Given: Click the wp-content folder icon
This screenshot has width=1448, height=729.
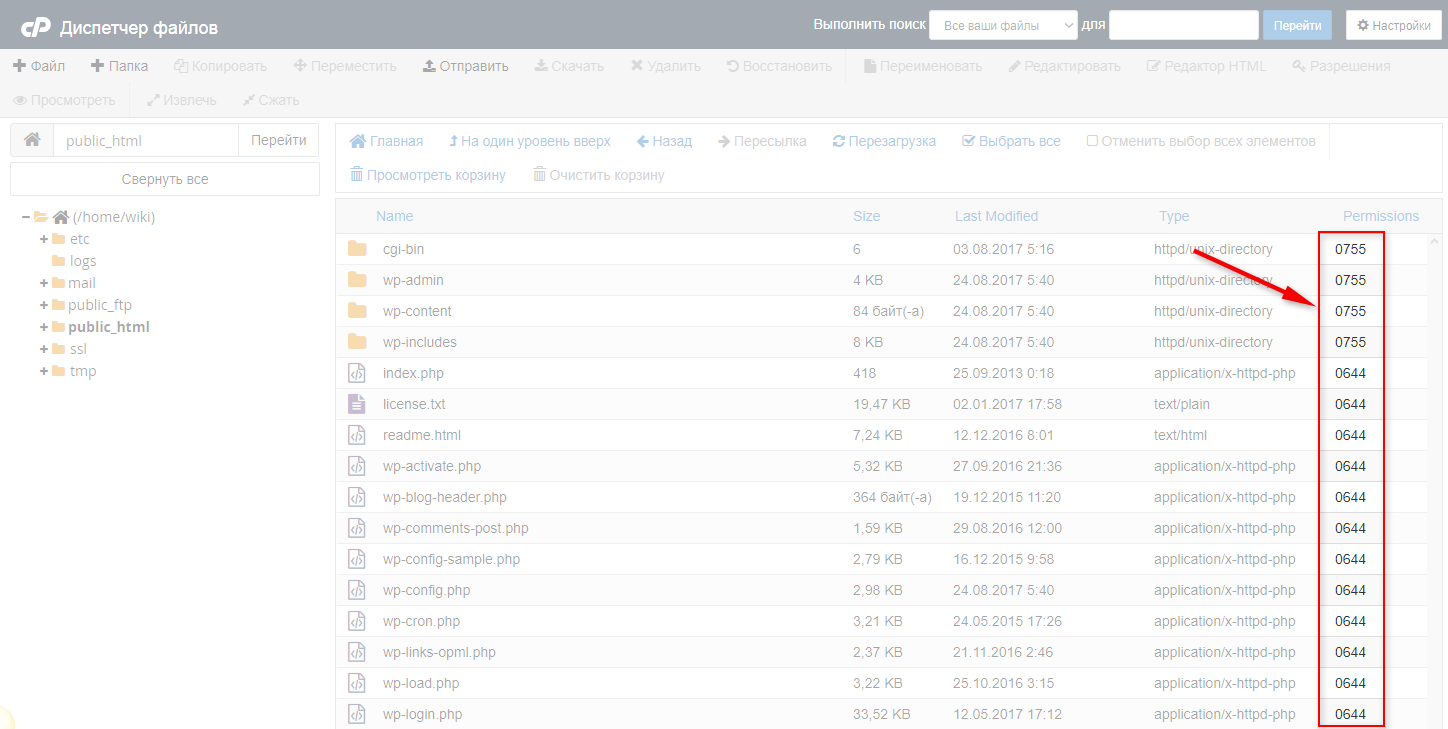Looking at the screenshot, I should [x=357, y=311].
